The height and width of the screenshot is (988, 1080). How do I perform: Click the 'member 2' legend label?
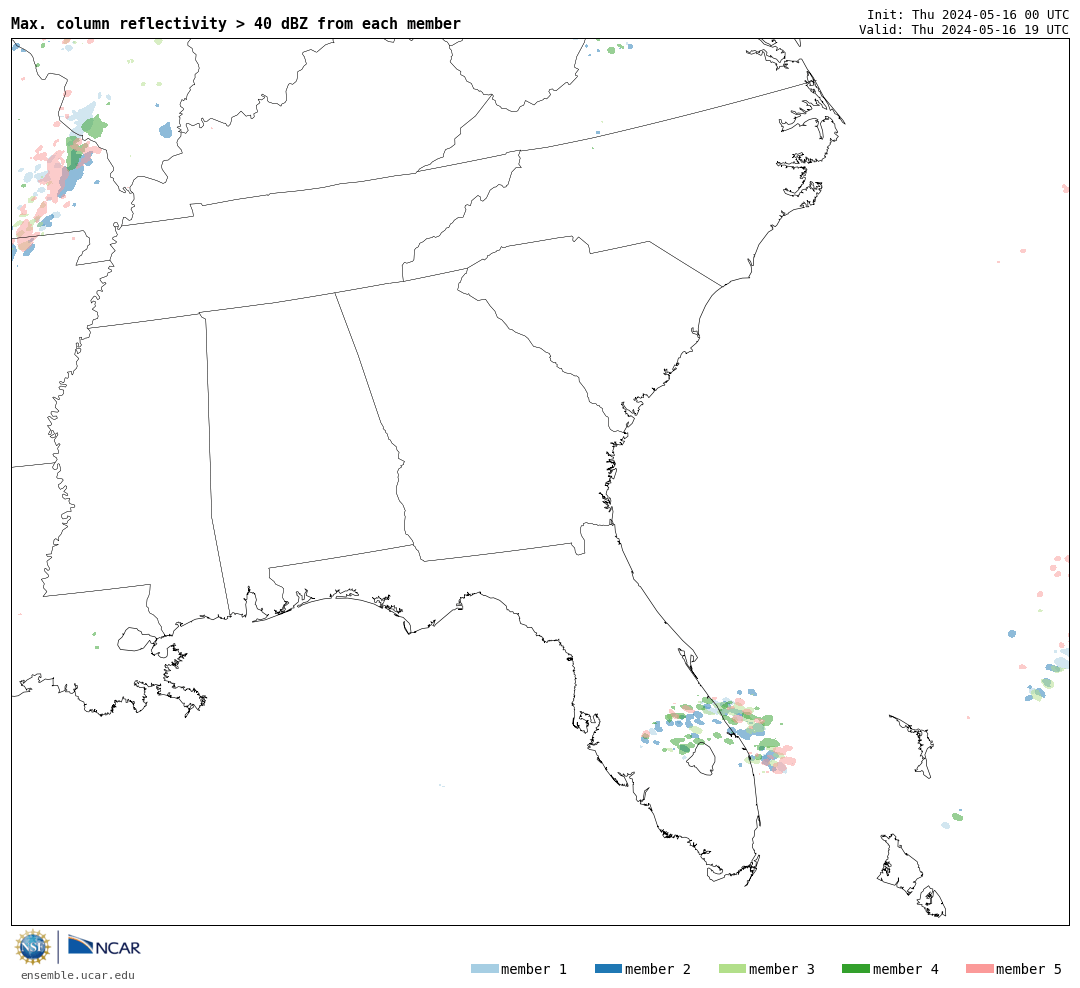(658, 969)
